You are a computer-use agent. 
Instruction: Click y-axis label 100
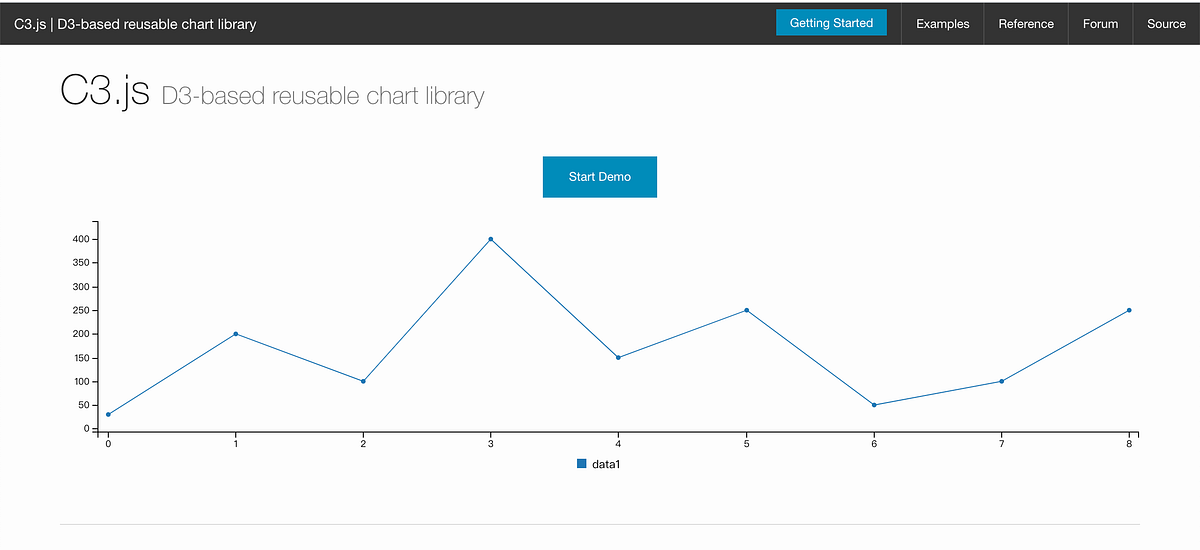click(81, 382)
